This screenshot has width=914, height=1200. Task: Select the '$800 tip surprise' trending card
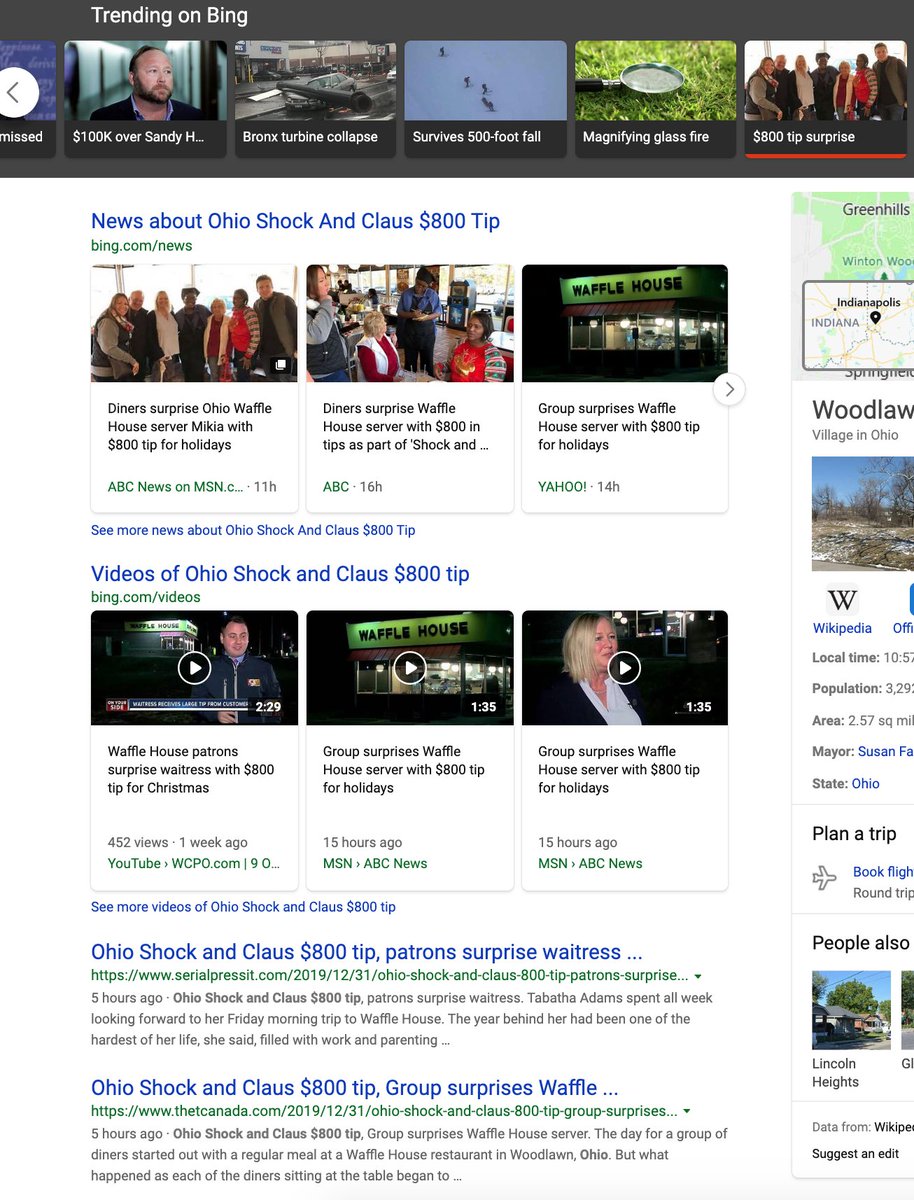pyautogui.click(x=826, y=98)
